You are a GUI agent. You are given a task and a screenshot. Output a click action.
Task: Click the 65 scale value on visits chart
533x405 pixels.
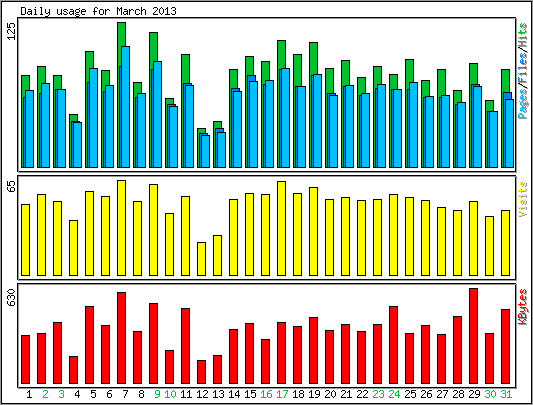[x=12, y=187]
